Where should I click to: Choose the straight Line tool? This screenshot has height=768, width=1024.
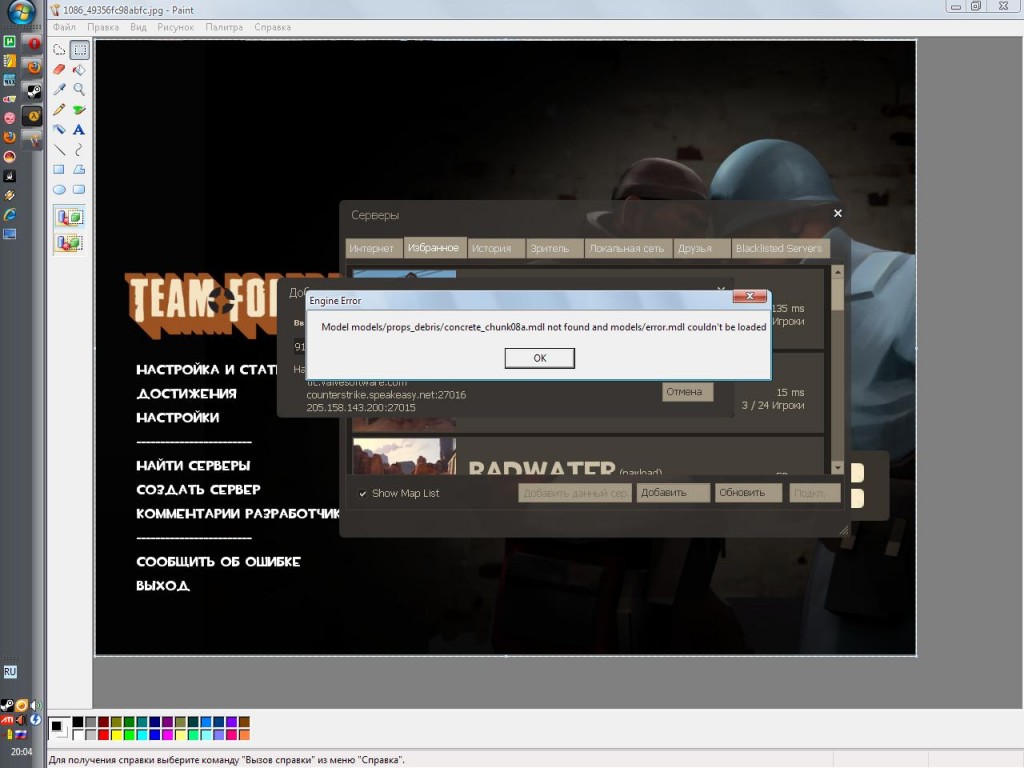coord(59,150)
